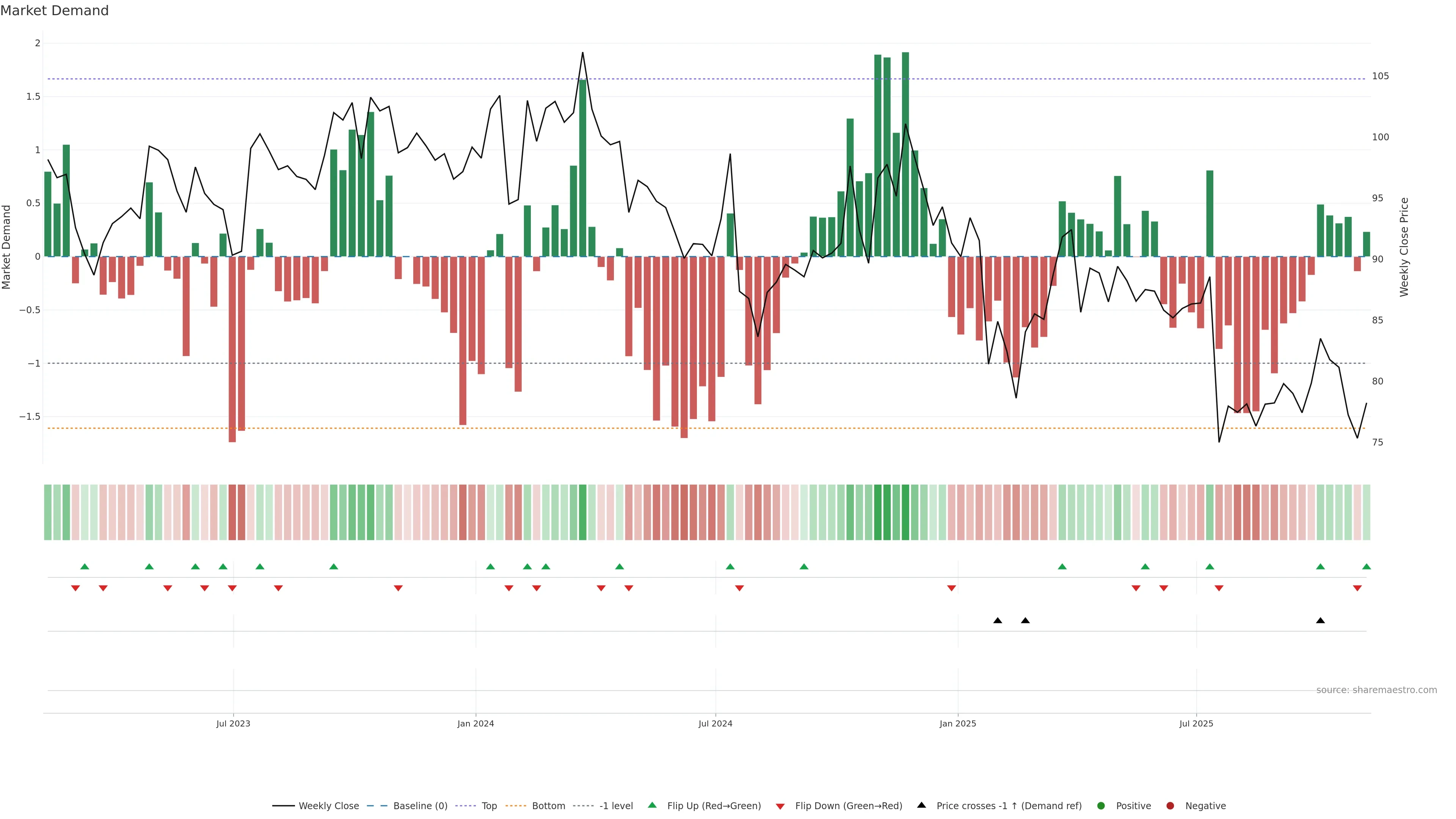The height and width of the screenshot is (819, 1456).
Task: Click the first green flip-up triangle marker
Action: 85,566
